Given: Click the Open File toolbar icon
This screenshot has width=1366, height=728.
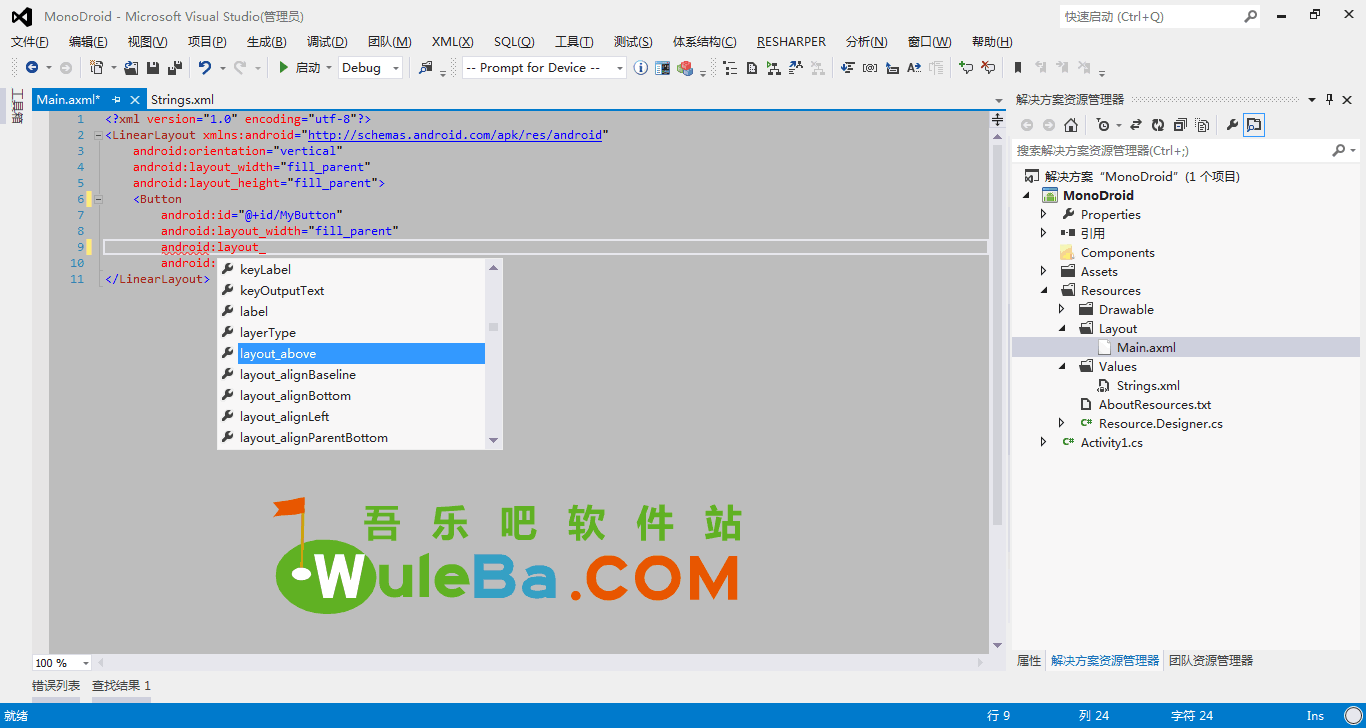Looking at the screenshot, I should pyautogui.click(x=131, y=68).
